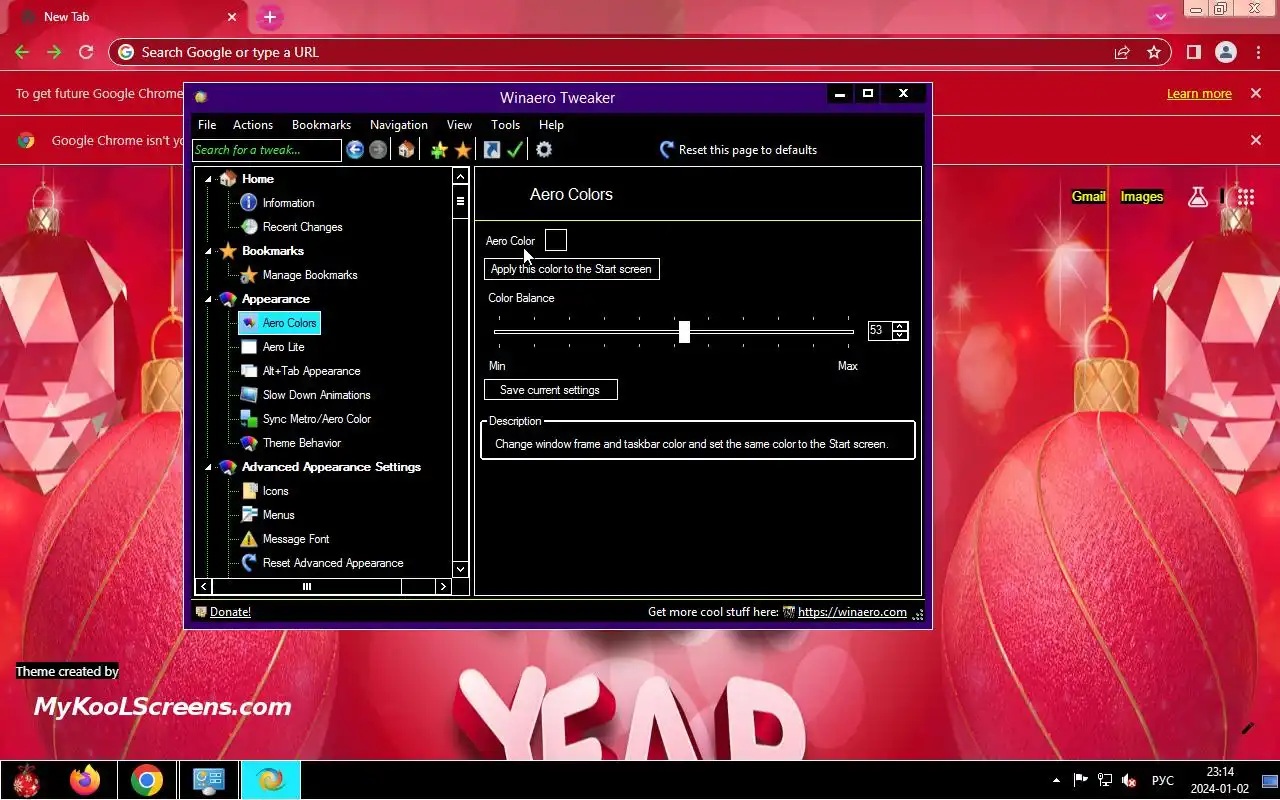Screen dimensions: 1280x800
Task: Show hidden tray icons arrow
Action: tap(1056, 780)
